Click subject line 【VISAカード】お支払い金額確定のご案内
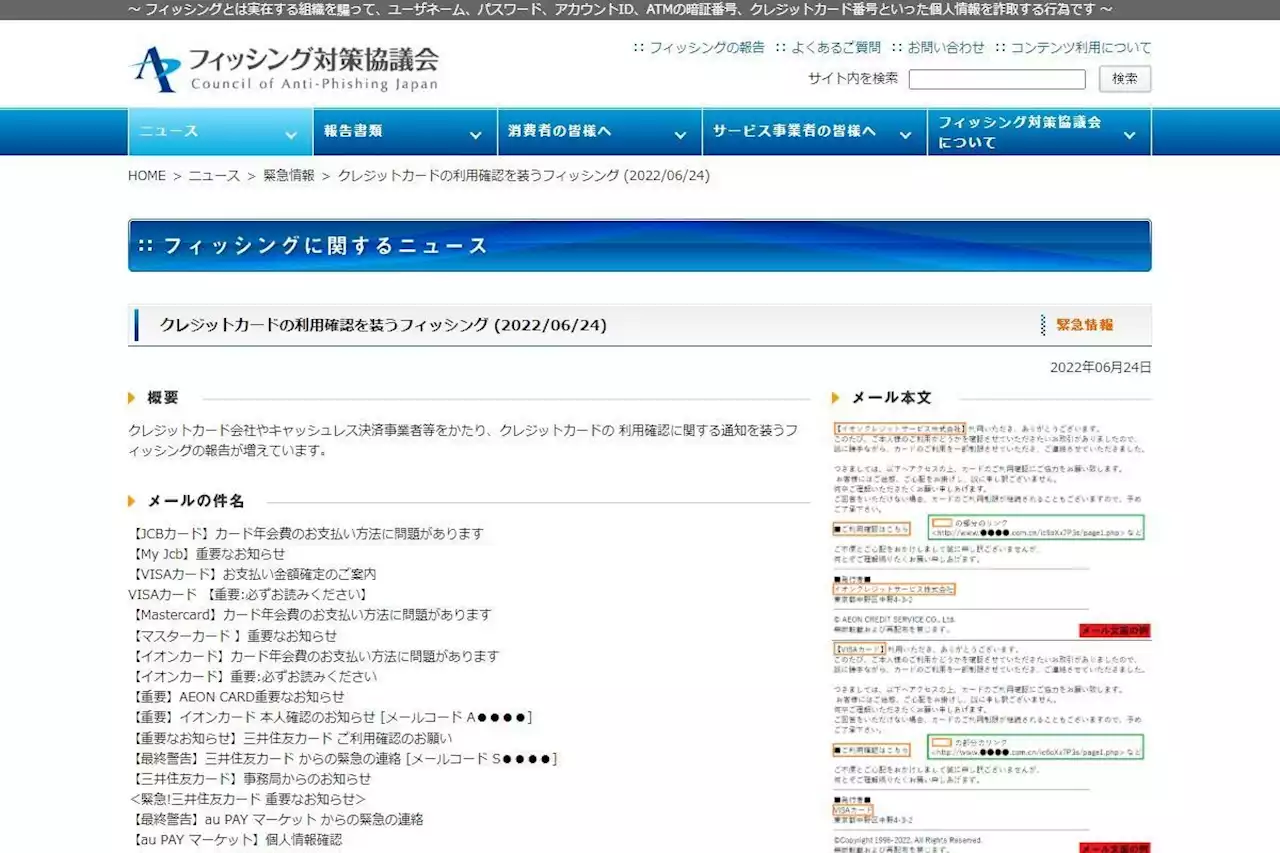Image resolution: width=1280 pixels, height=853 pixels. coord(253,574)
